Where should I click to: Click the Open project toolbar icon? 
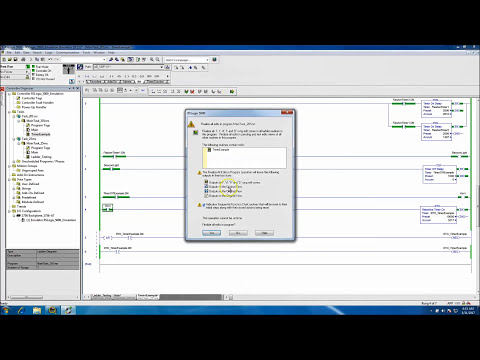tap(10, 59)
